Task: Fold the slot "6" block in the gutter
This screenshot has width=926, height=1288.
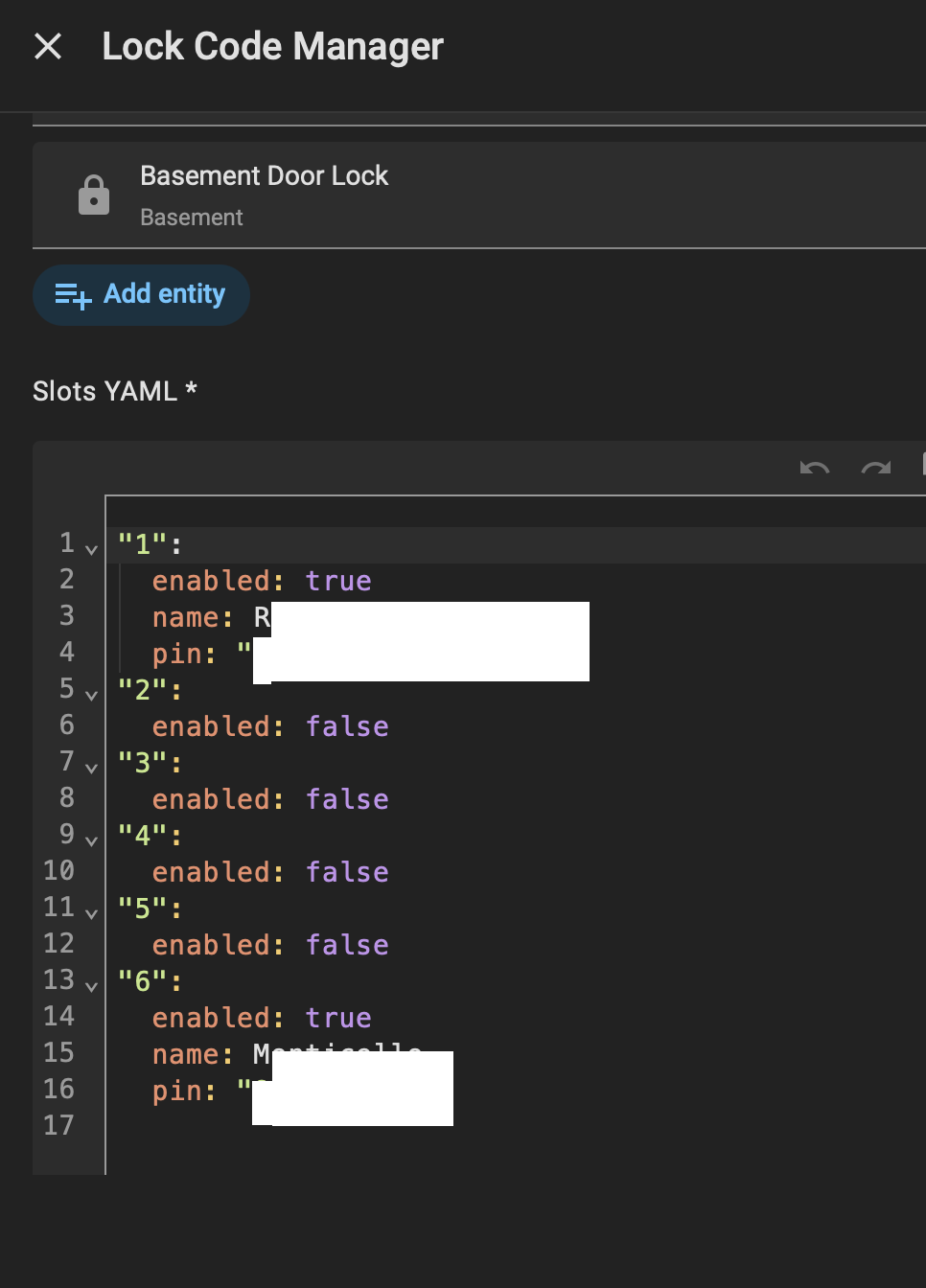Action: 92,986
